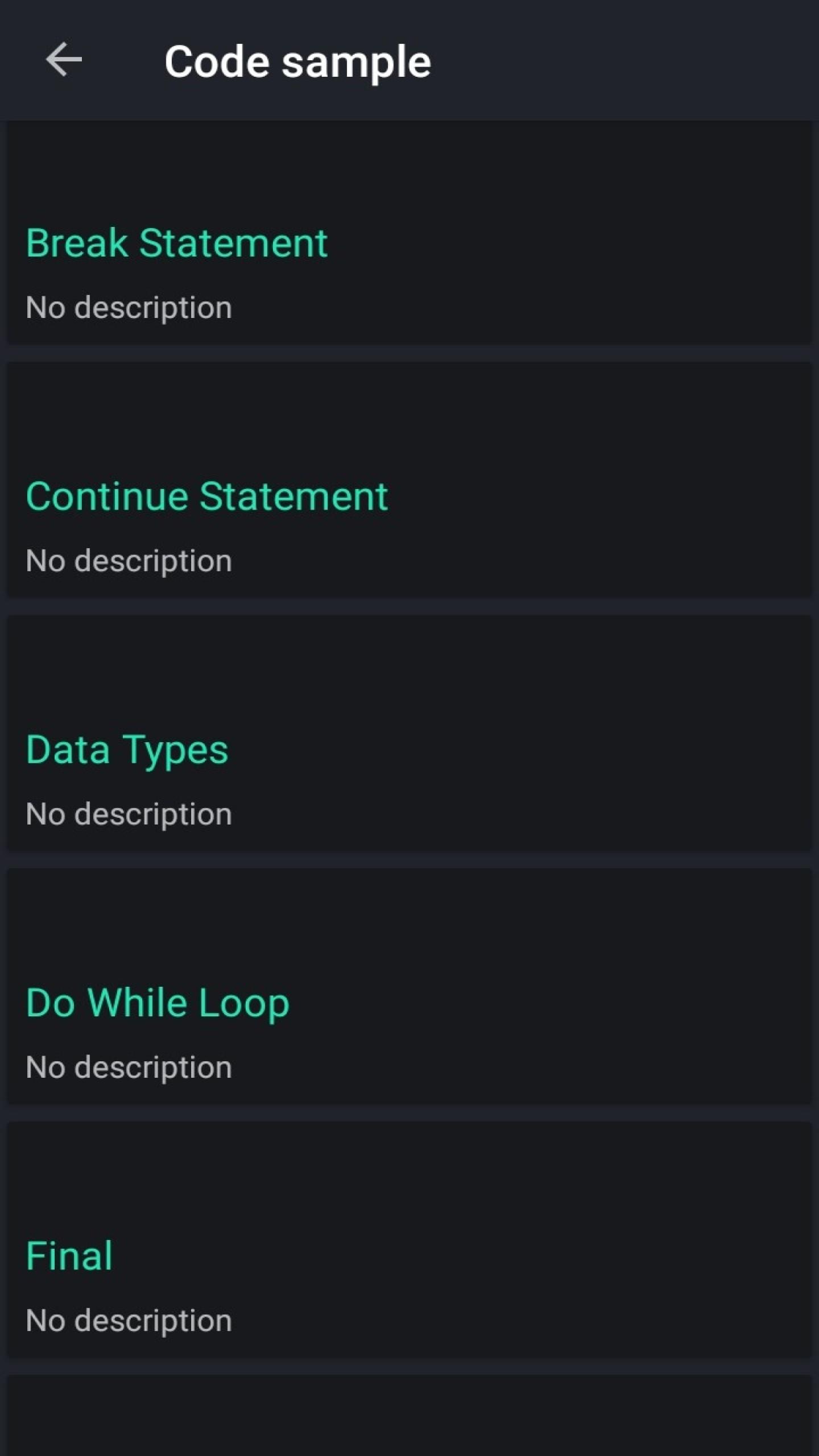Open the Data Types sample
Viewport: 819px width, 1456px height.
click(127, 750)
